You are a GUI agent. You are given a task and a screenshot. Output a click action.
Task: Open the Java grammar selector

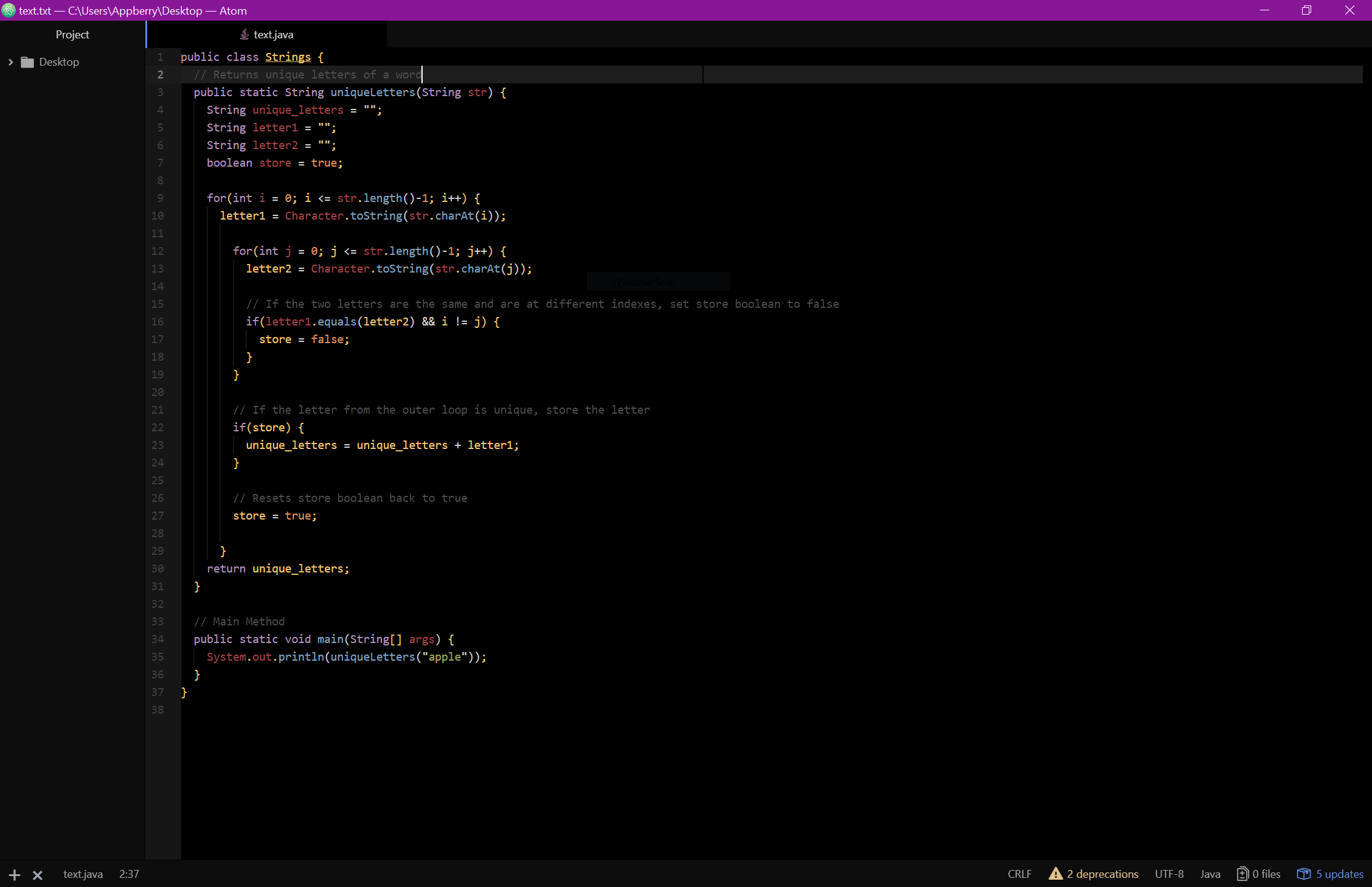click(x=1210, y=874)
